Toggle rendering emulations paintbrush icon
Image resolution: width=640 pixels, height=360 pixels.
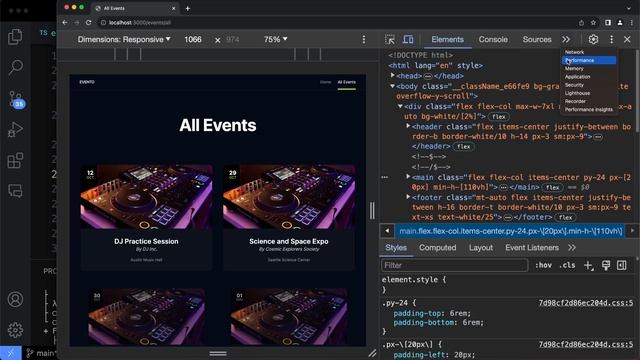click(606, 265)
